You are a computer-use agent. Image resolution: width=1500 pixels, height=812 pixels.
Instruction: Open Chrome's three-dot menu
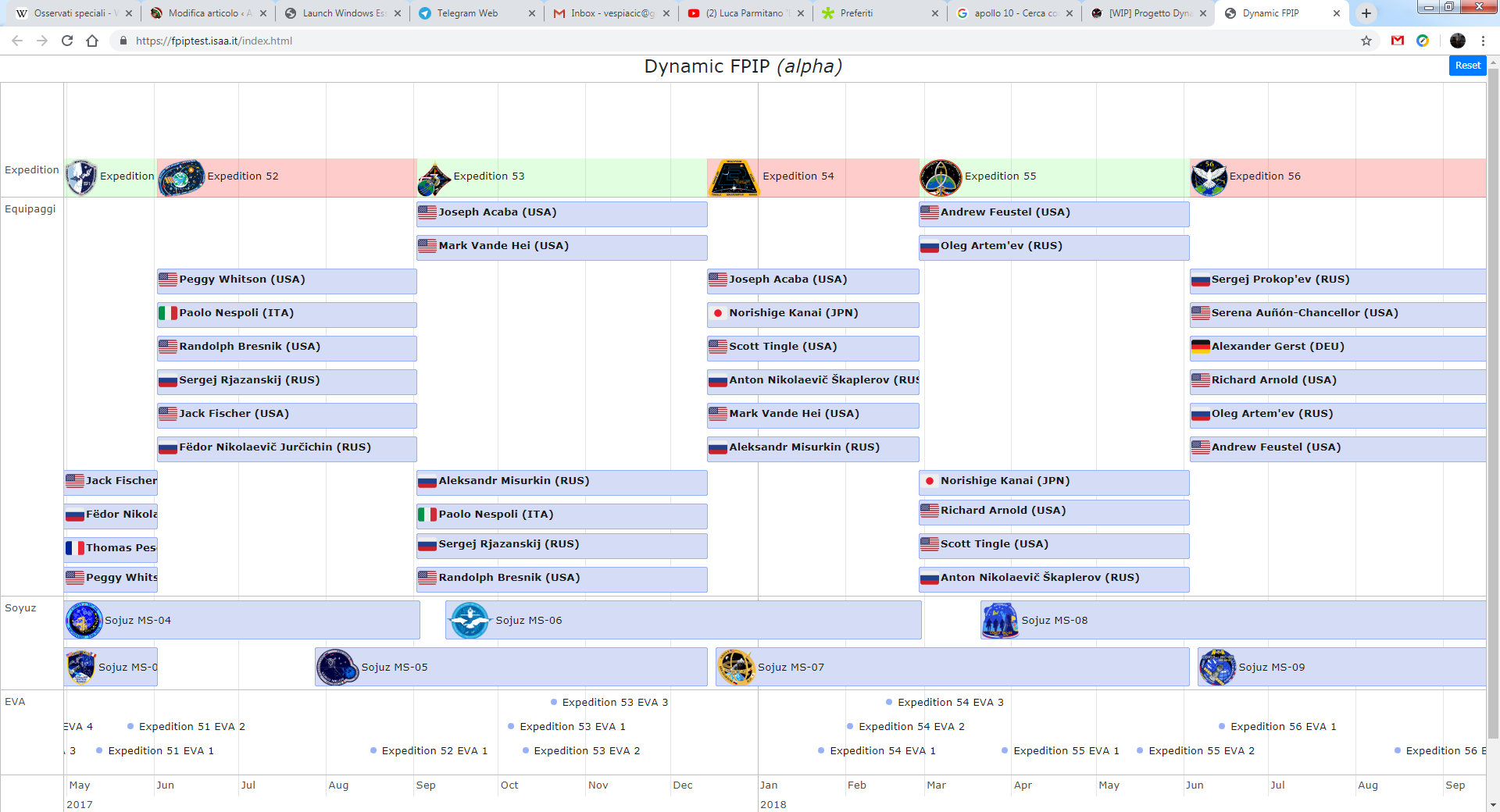click(1483, 41)
